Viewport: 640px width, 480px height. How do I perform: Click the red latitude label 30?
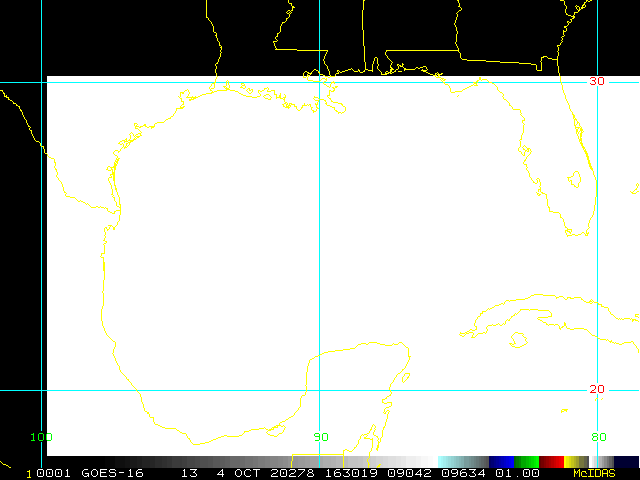pos(596,81)
